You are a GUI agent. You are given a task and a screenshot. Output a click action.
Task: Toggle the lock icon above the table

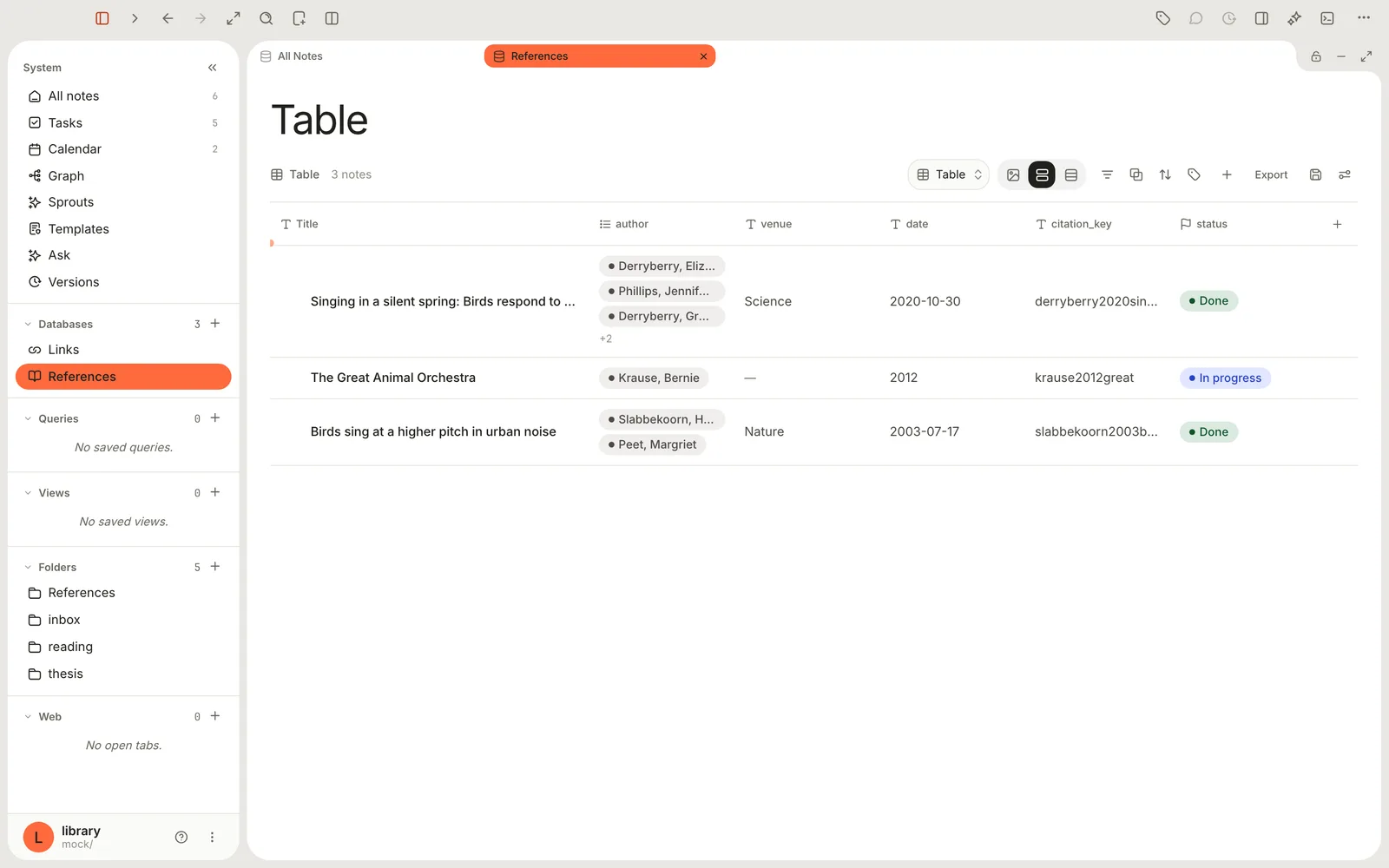click(x=1316, y=56)
